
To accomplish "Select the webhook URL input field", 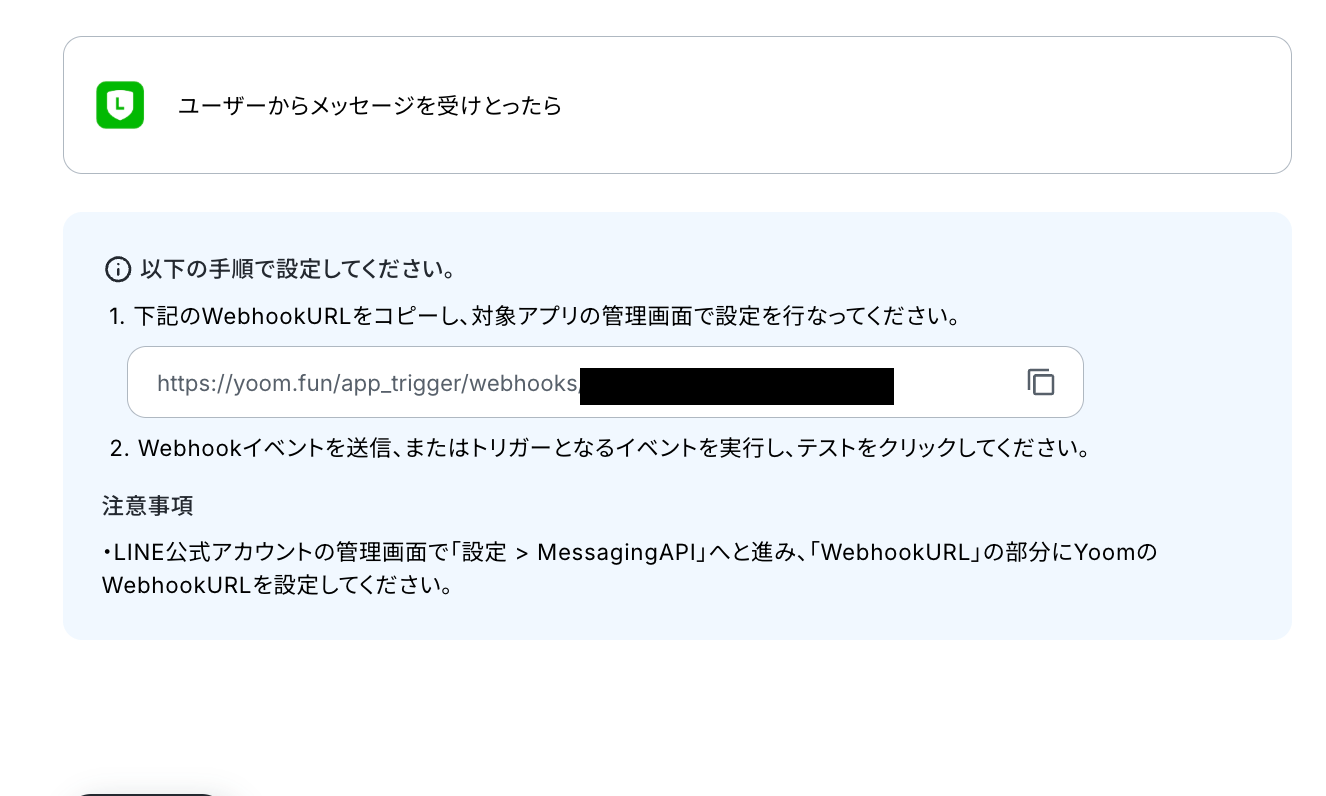I will [605, 382].
